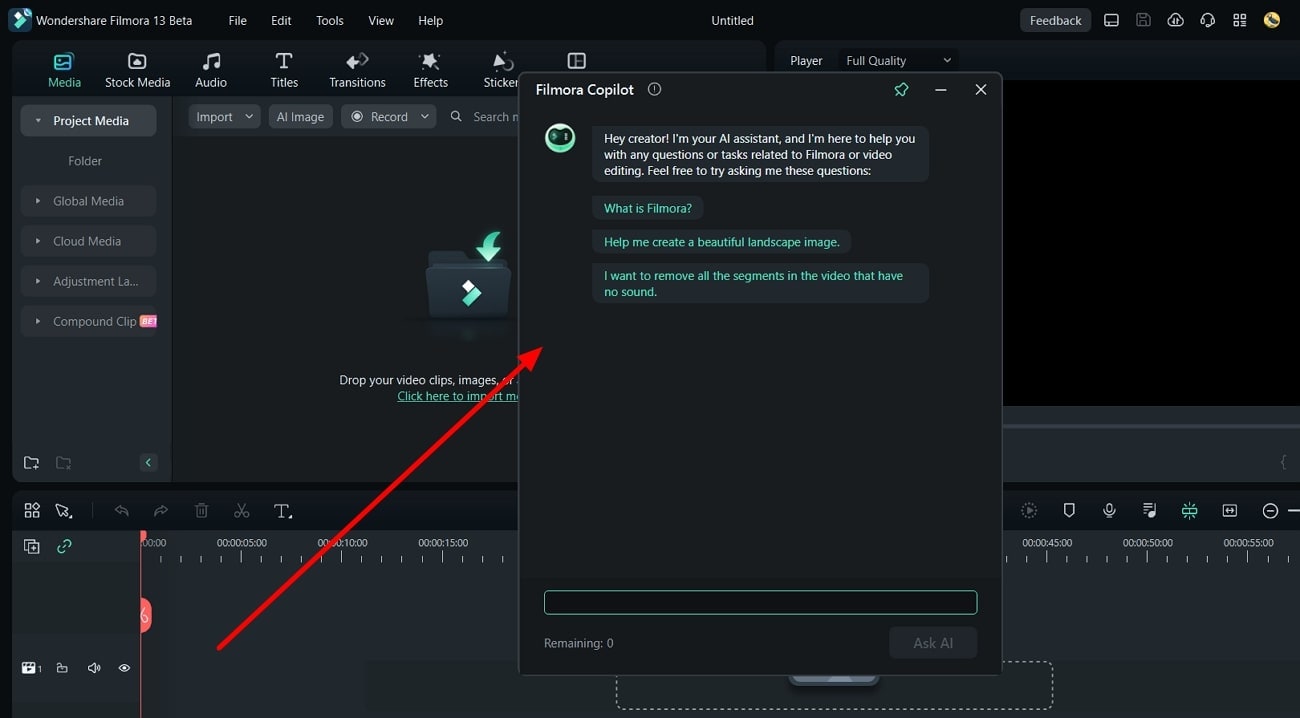Viewport: 1300px width, 718px height.
Task: Open the Import dropdown
Action: [x=224, y=117]
